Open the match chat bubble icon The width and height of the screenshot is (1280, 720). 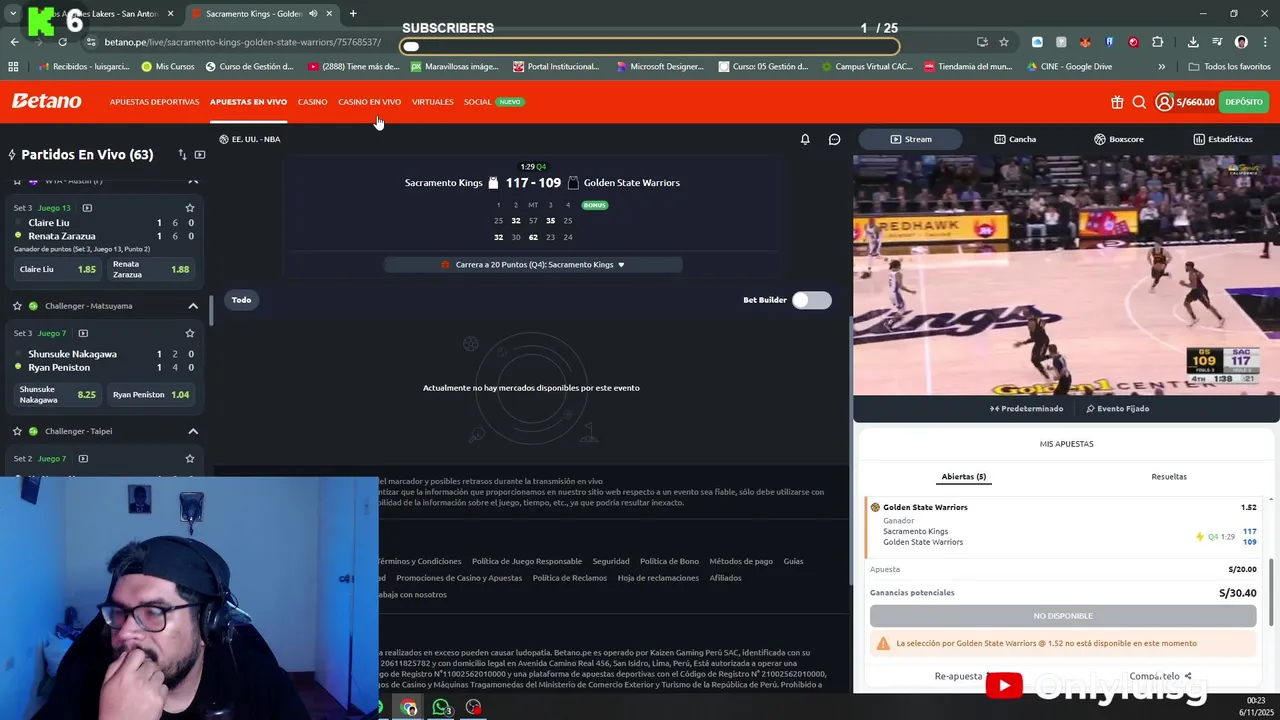click(834, 139)
